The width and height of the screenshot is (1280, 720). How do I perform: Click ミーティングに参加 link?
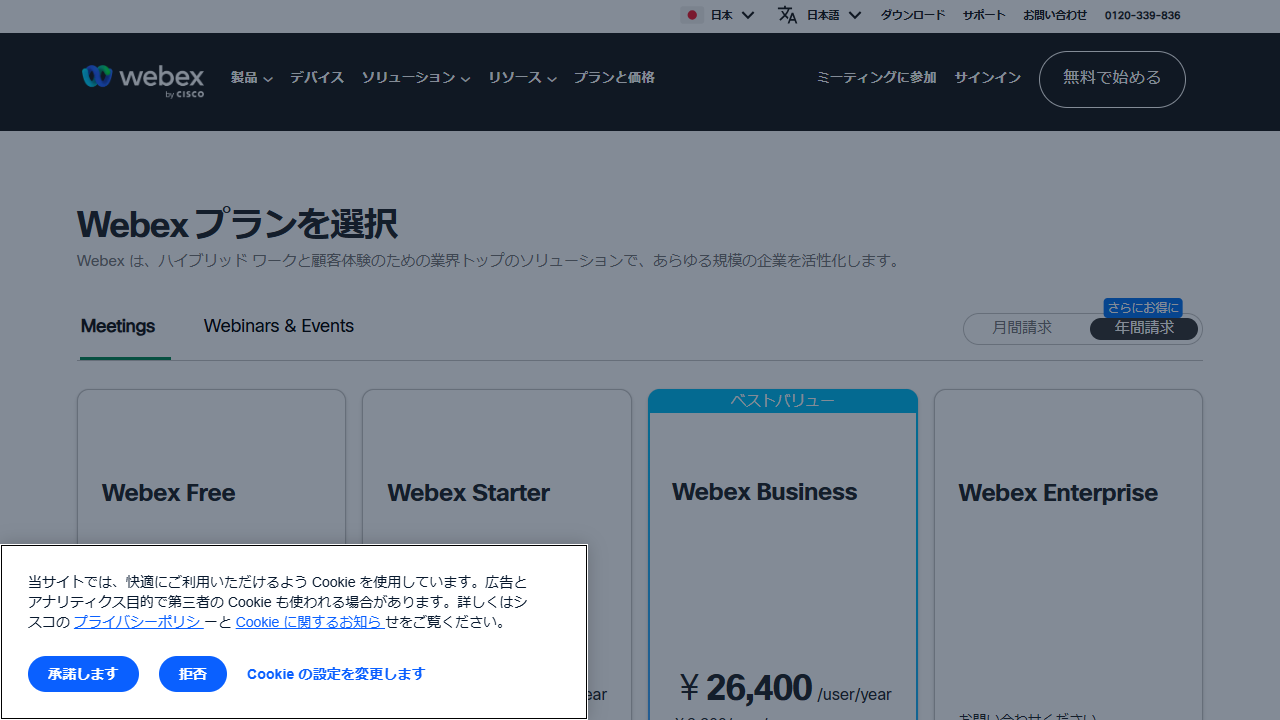coord(876,78)
